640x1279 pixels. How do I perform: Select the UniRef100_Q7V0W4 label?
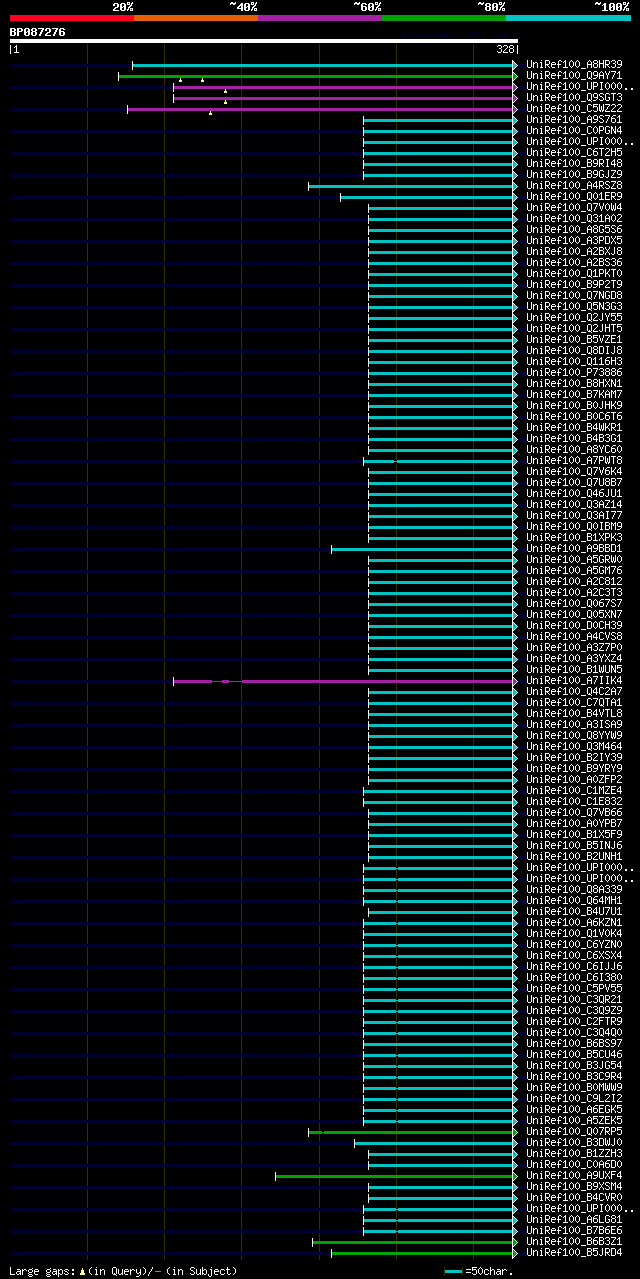tap(574, 207)
